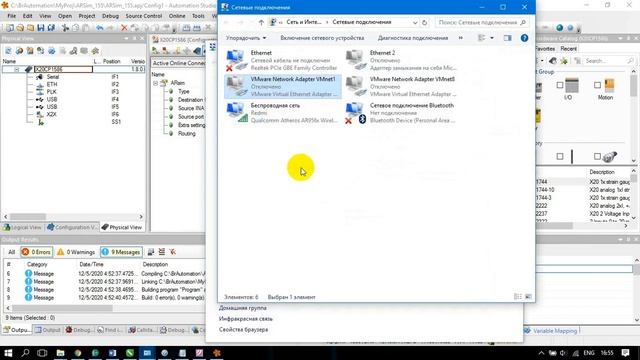Select the wireless network Redmi connection
640x360 pixels.
point(282,113)
